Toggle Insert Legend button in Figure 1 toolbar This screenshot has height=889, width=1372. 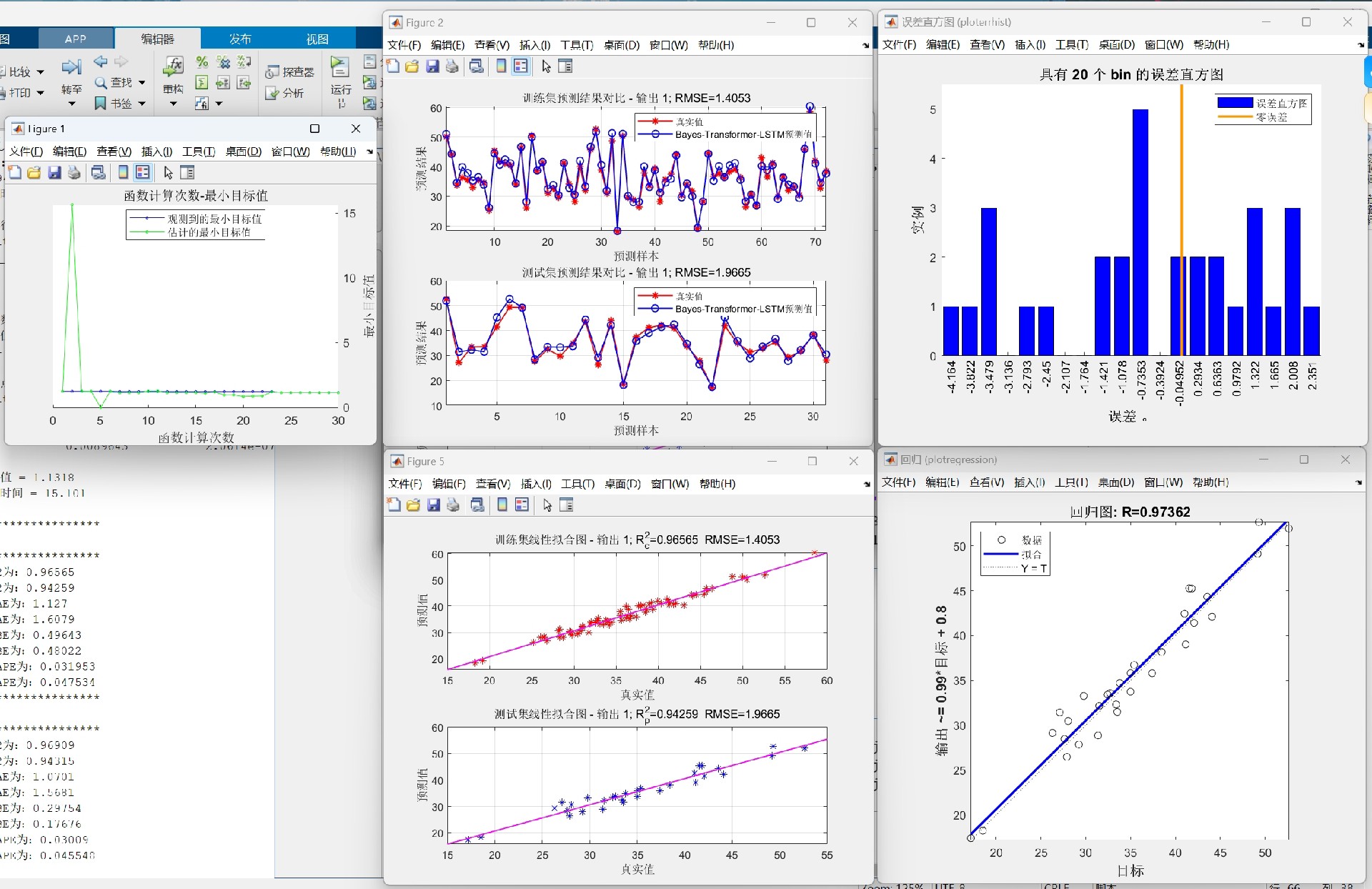(143, 172)
